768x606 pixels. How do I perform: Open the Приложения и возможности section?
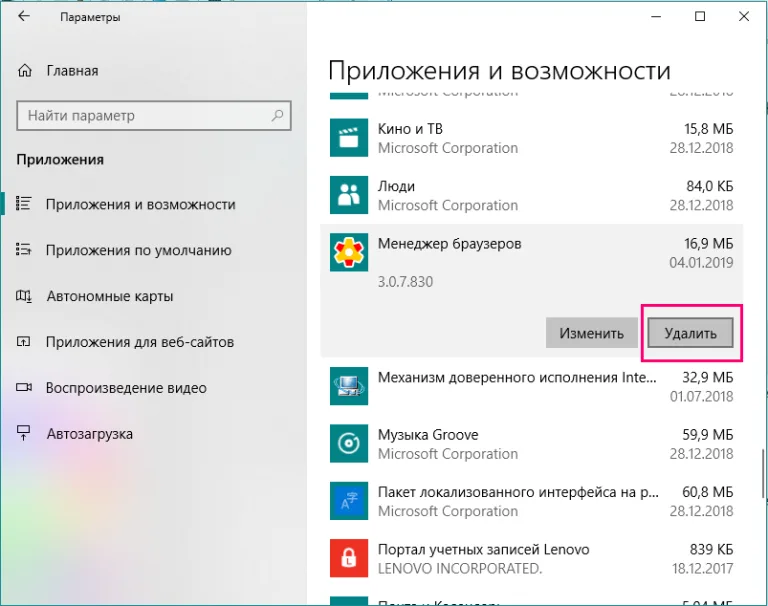(x=141, y=204)
